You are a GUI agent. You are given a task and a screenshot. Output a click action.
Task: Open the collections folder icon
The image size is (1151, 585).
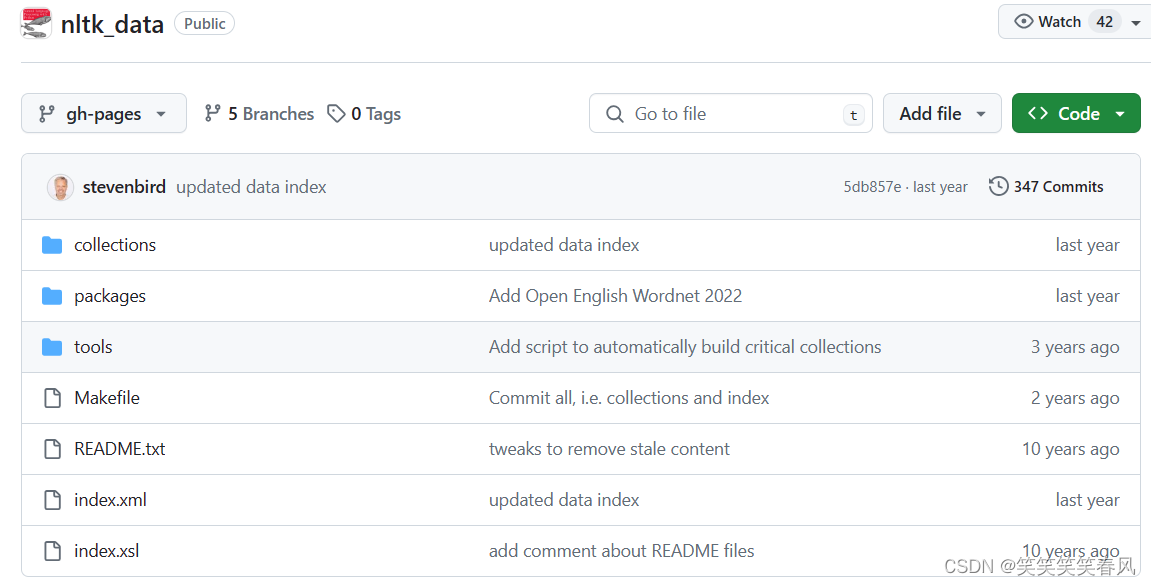(x=52, y=245)
